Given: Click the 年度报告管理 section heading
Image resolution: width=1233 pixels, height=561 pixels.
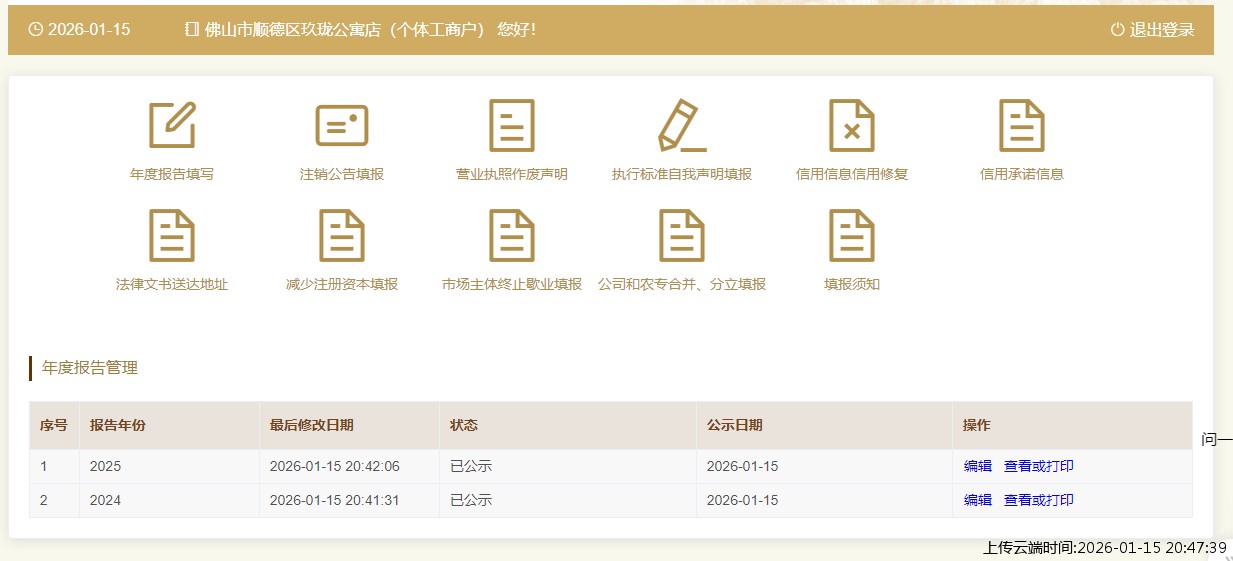Looking at the screenshot, I should pos(90,368).
